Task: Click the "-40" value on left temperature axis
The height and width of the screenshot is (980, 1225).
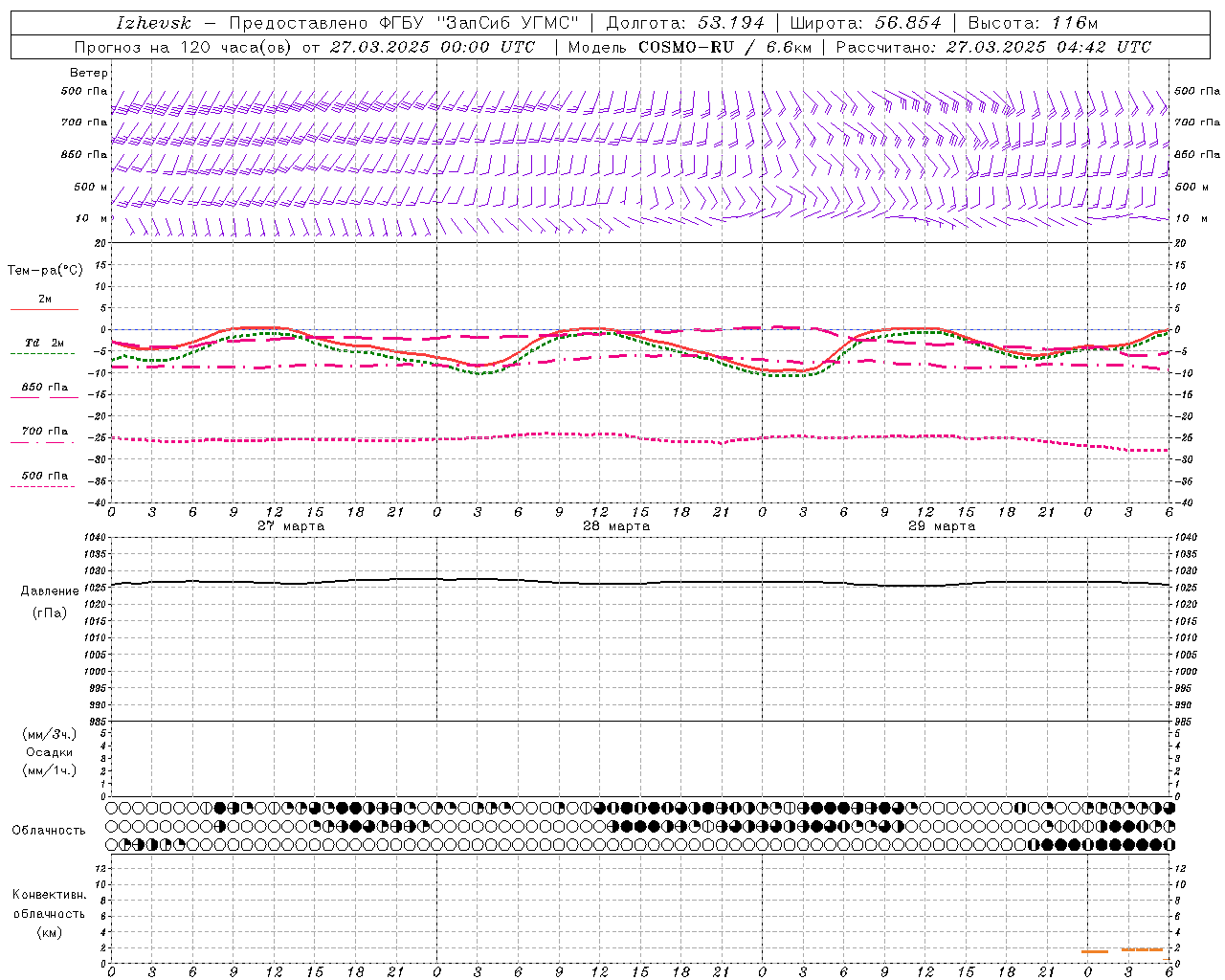Action: 97,502
